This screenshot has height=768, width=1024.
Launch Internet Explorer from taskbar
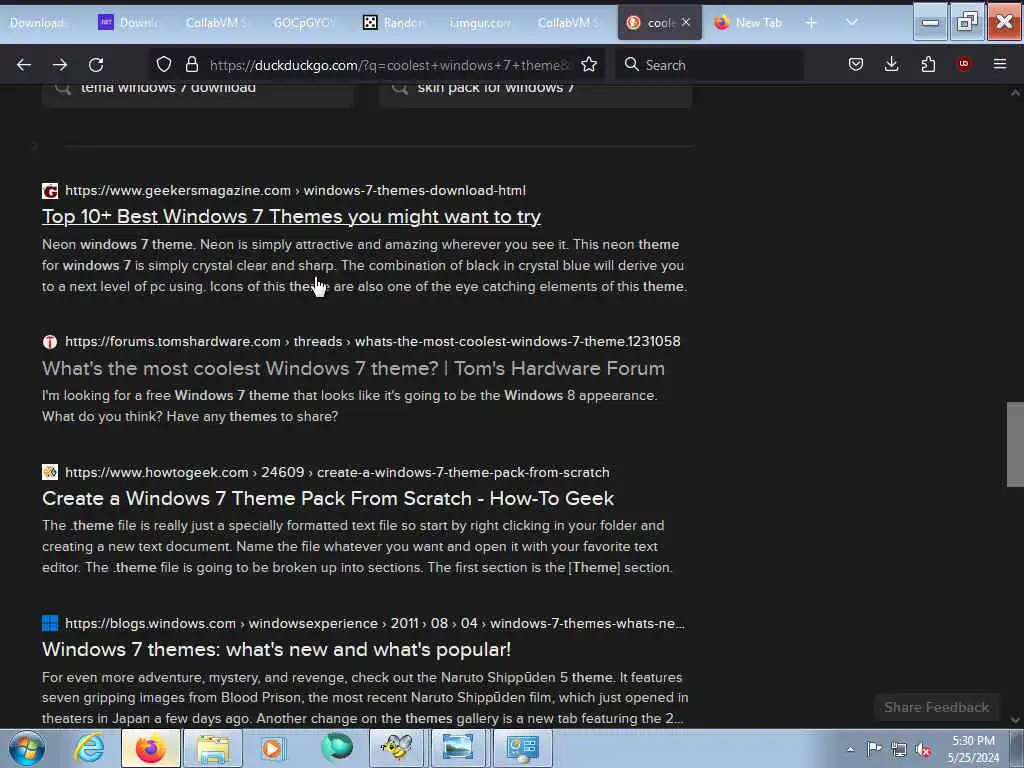coord(89,748)
